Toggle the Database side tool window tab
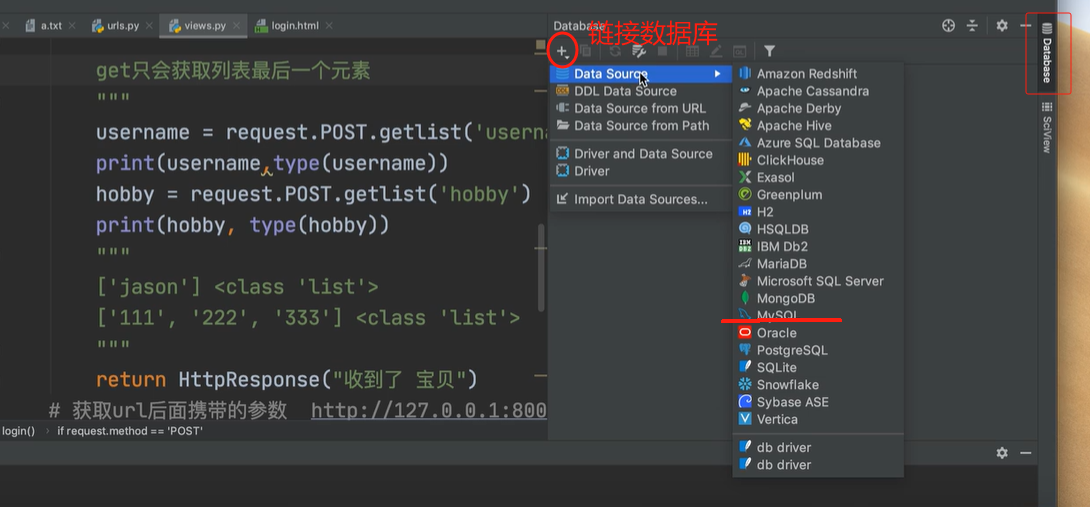1090x507 pixels. tap(1047, 53)
